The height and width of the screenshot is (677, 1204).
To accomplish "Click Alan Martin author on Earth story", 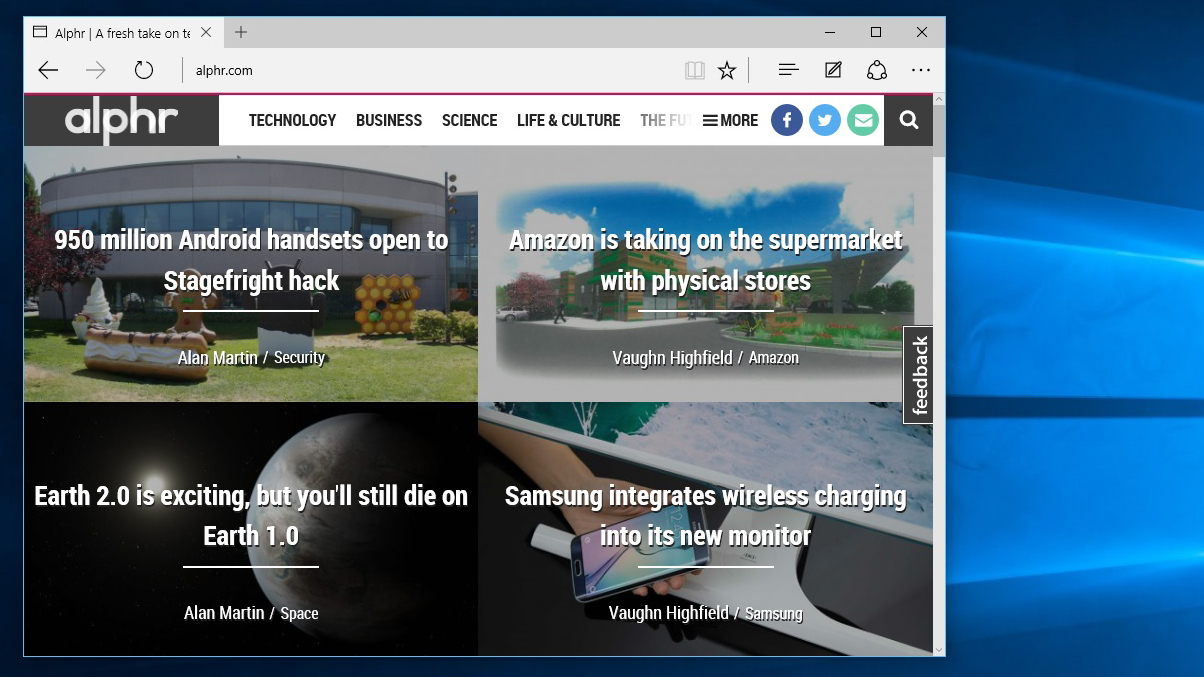I will [224, 613].
